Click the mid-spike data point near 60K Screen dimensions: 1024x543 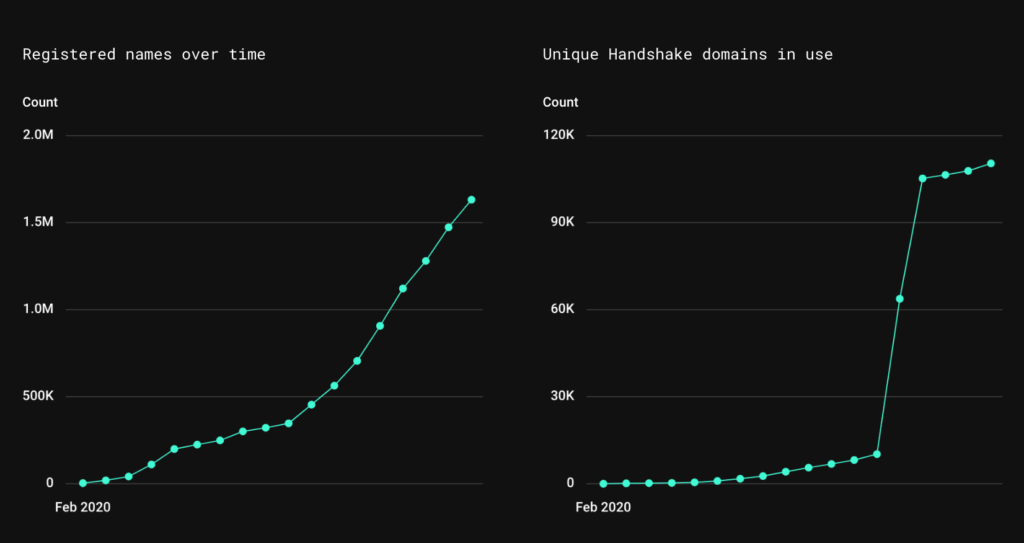pyautogui.click(x=899, y=299)
